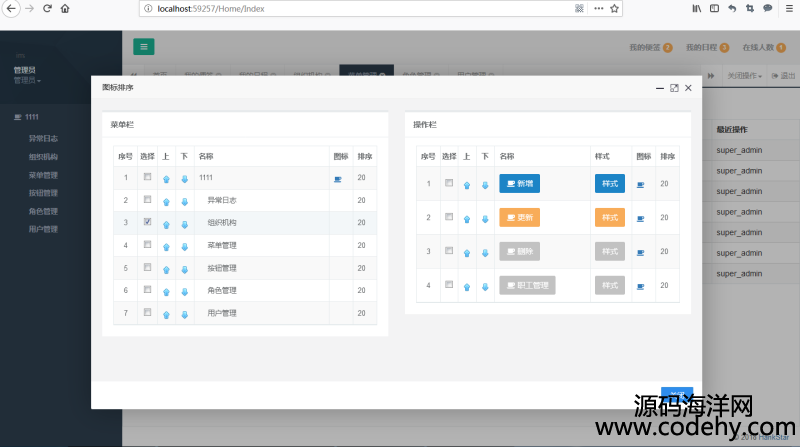
Task: Move 用户管理 row up with arrow
Action: pos(166,313)
